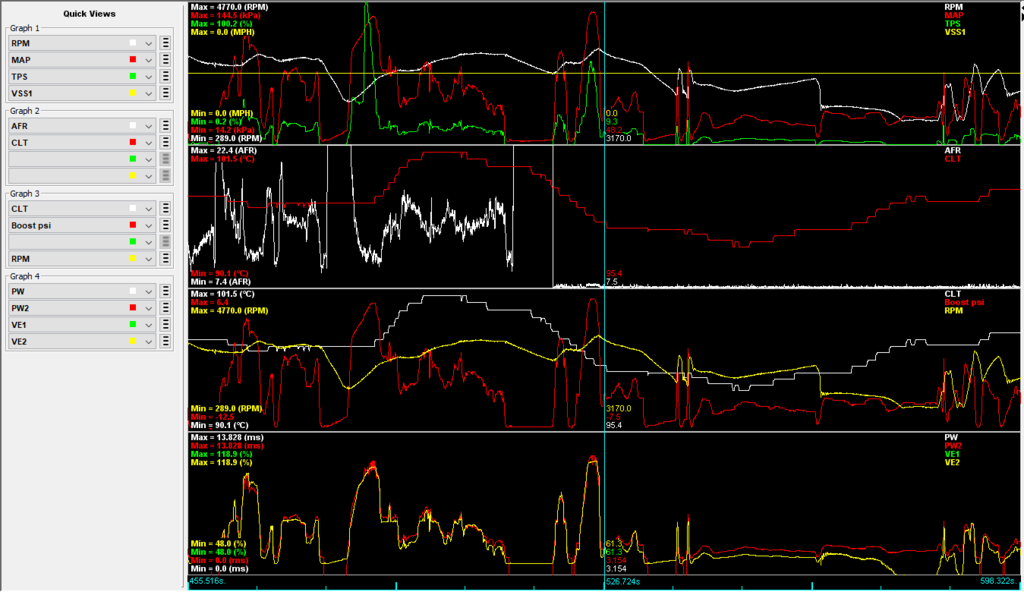Click the AFR channel settings icon in Graph 2
This screenshot has height=592, width=1024.
tap(166, 126)
